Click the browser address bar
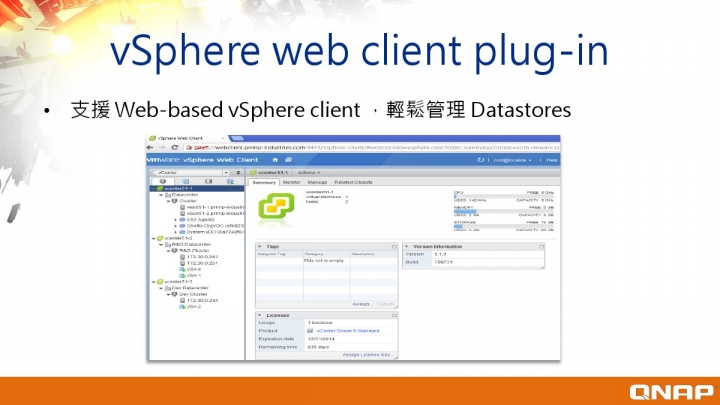Image resolution: width=720 pixels, height=405 pixels. (372, 147)
